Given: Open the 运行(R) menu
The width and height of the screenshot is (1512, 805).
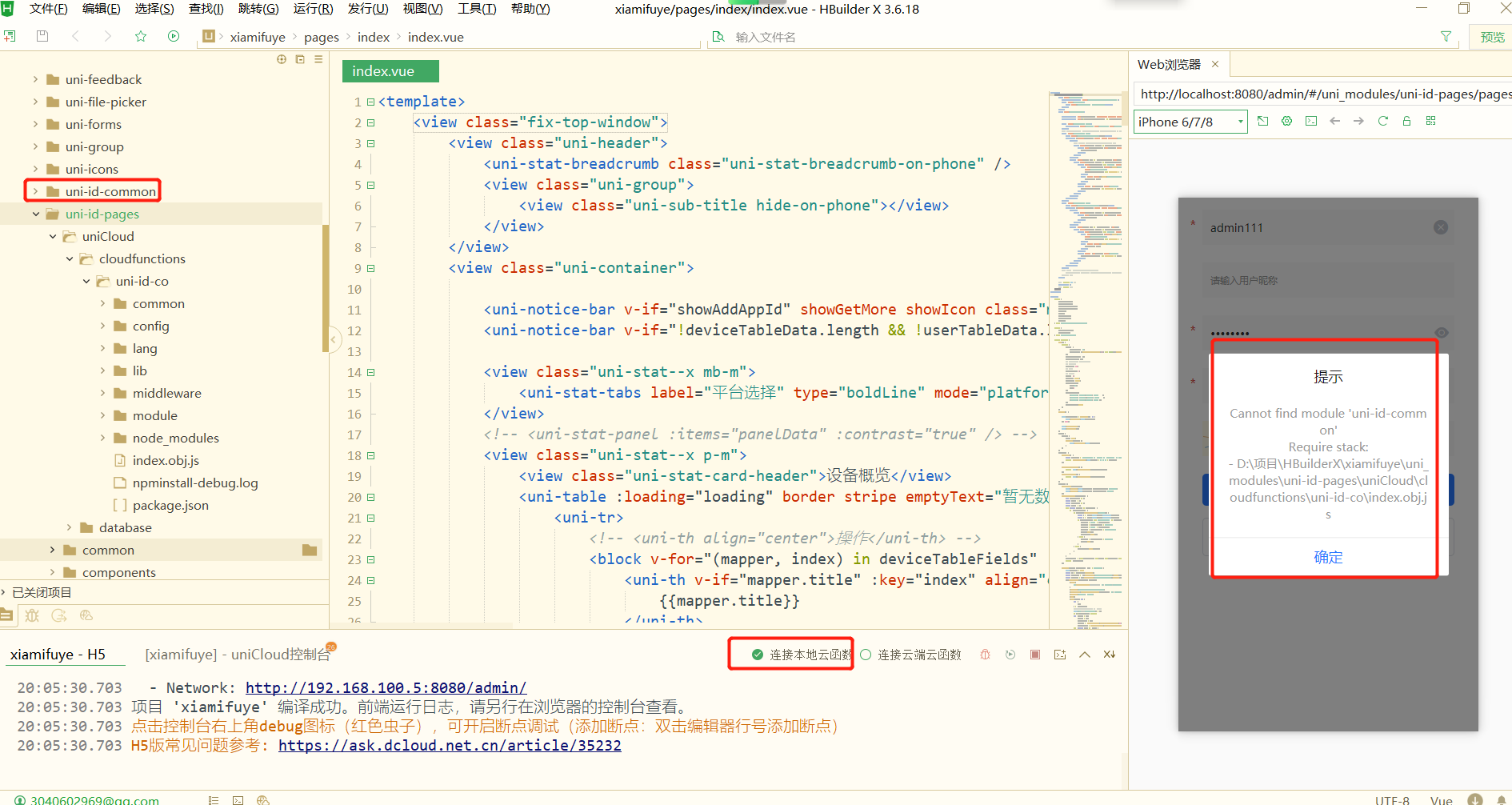Looking at the screenshot, I should [313, 9].
